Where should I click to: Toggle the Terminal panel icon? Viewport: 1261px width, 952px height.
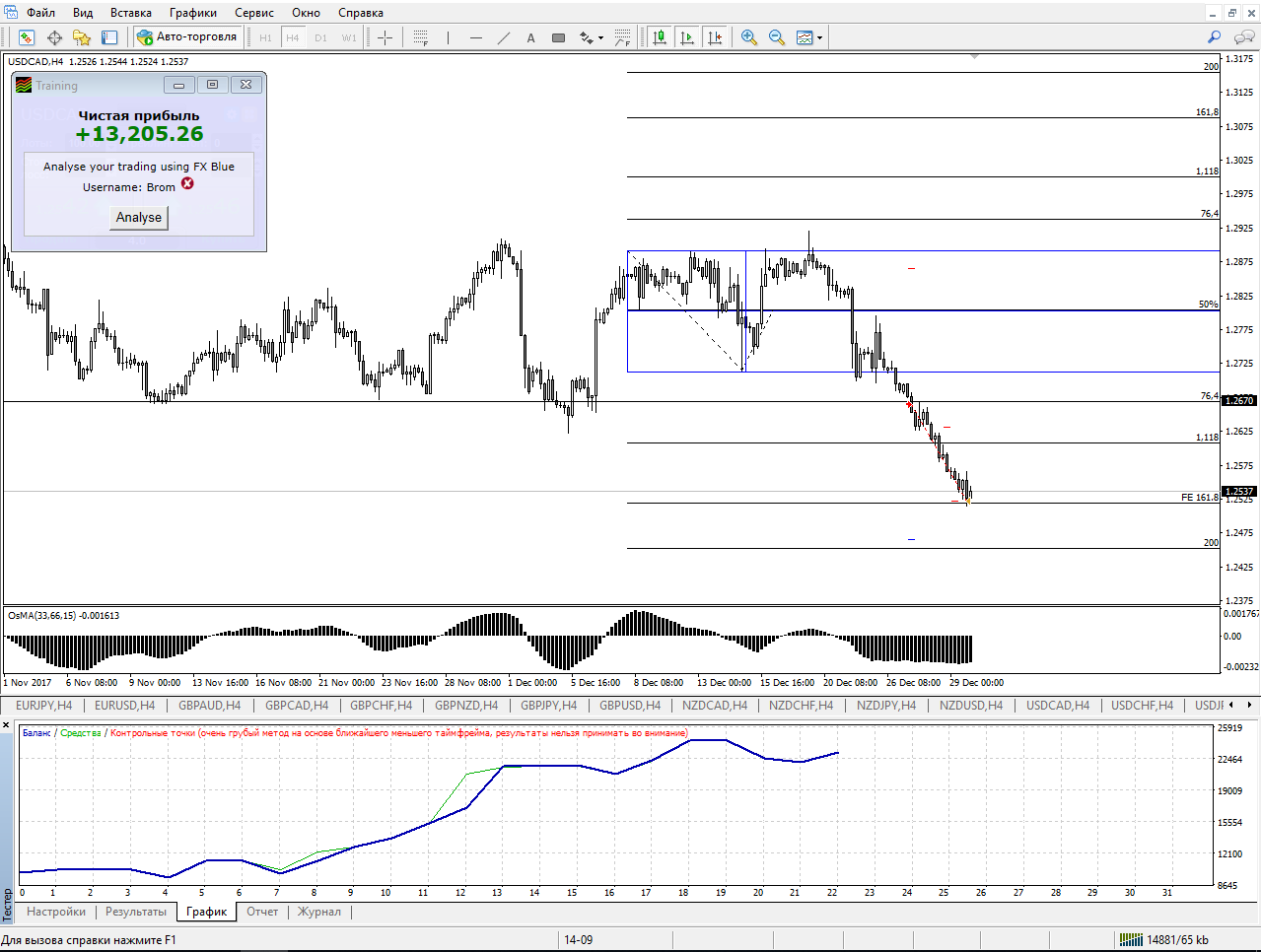(x=109, y=37)
